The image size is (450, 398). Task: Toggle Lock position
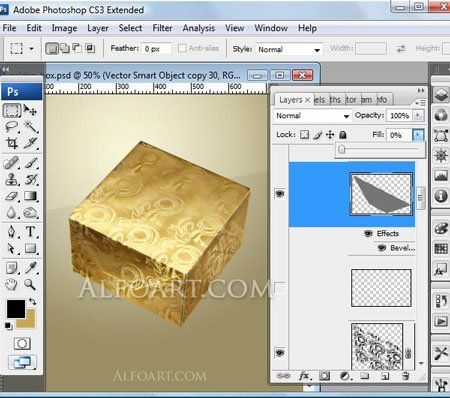tap(330, 135)
